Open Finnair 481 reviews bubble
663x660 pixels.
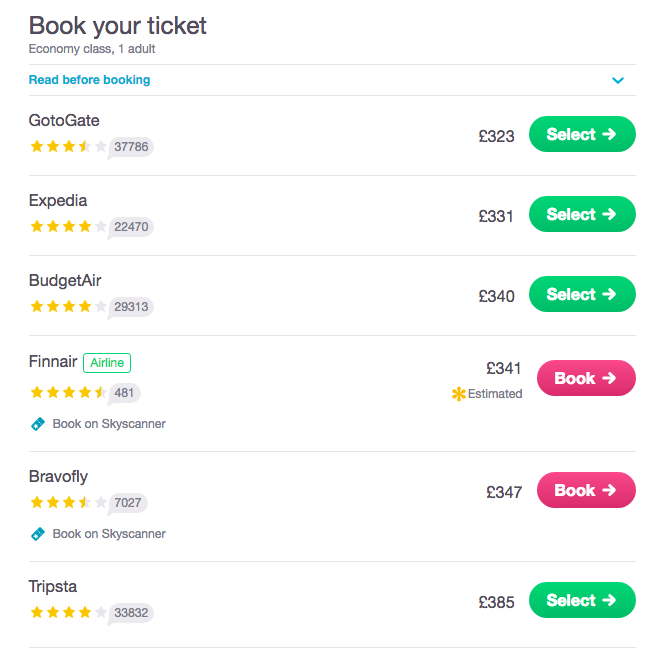(x=124, y=393)
